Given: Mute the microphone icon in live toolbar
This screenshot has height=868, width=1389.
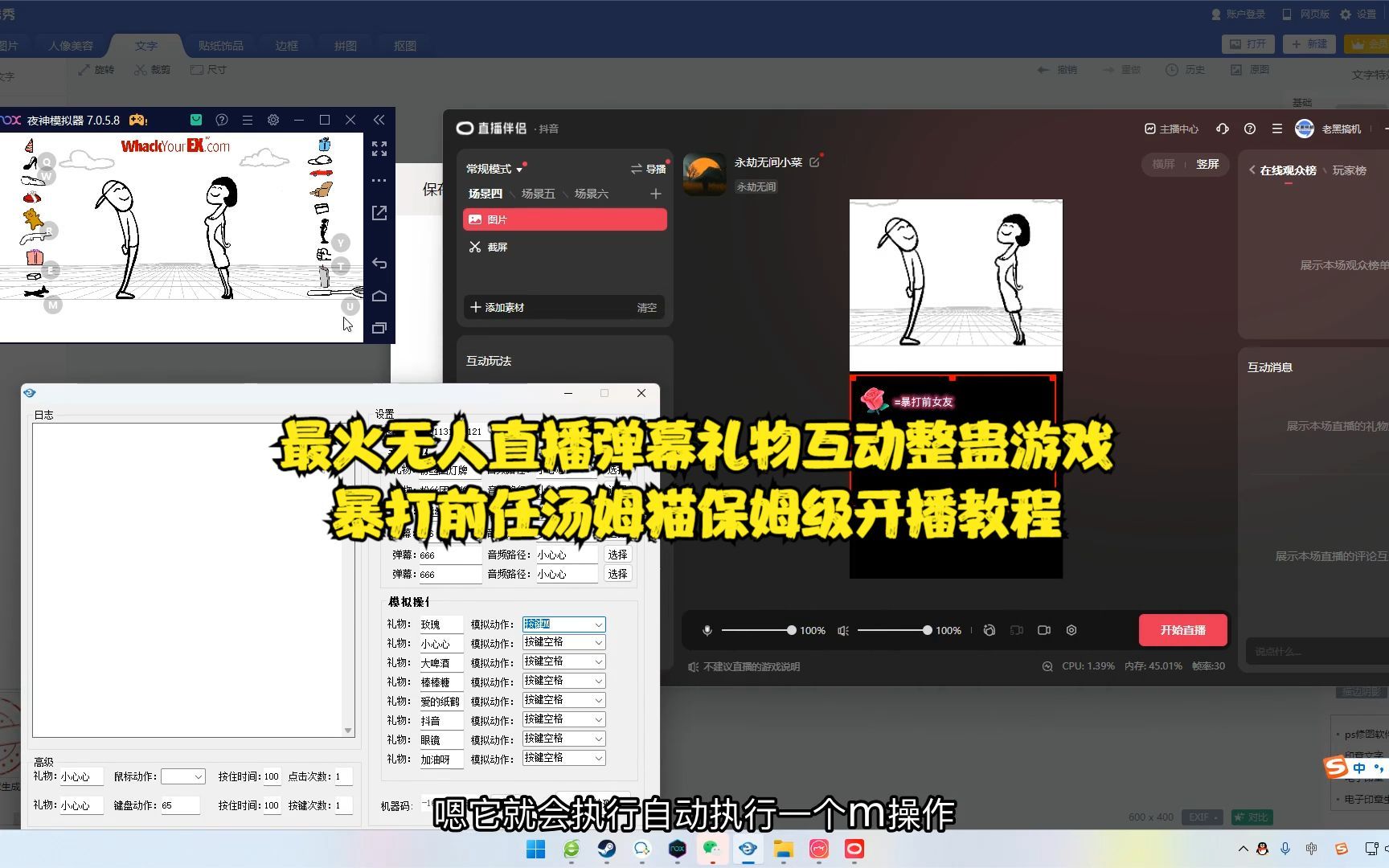Looking at the screenshot, I should [x=707, y=630].
